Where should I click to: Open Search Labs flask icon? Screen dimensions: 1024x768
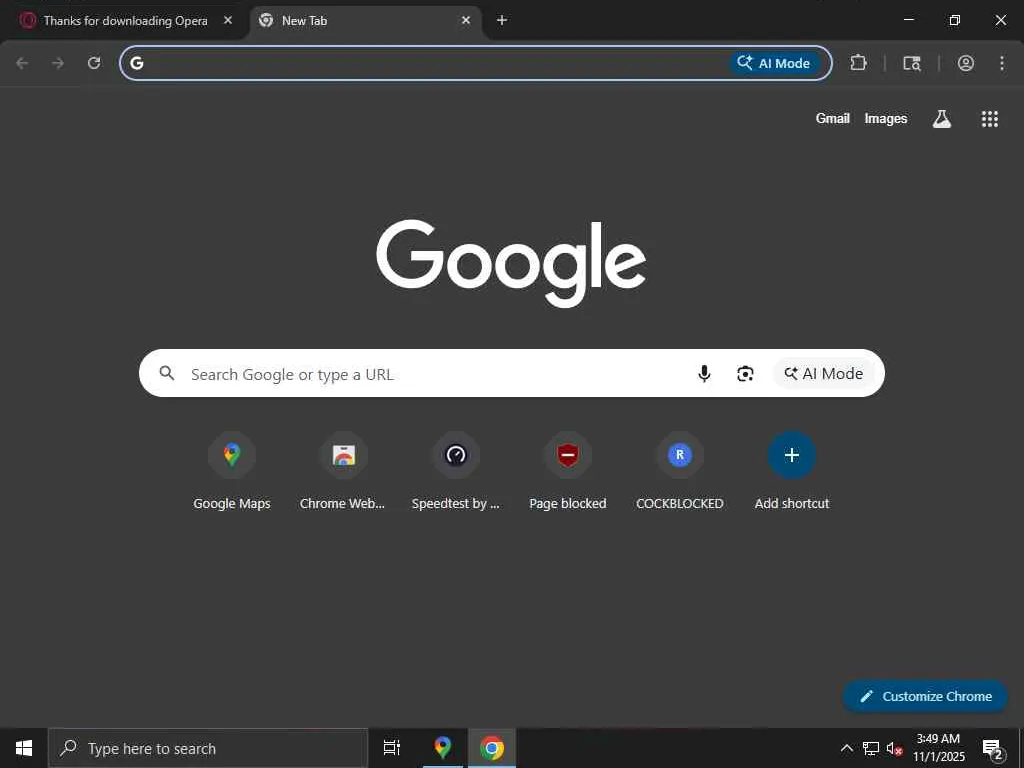[x=942, y=118]
